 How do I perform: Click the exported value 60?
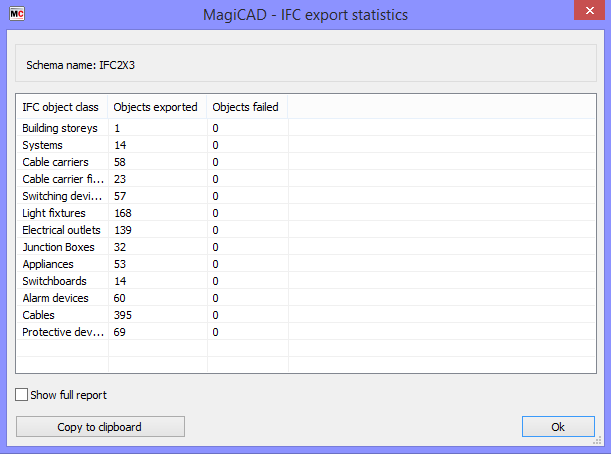click(x=120, y=298)
